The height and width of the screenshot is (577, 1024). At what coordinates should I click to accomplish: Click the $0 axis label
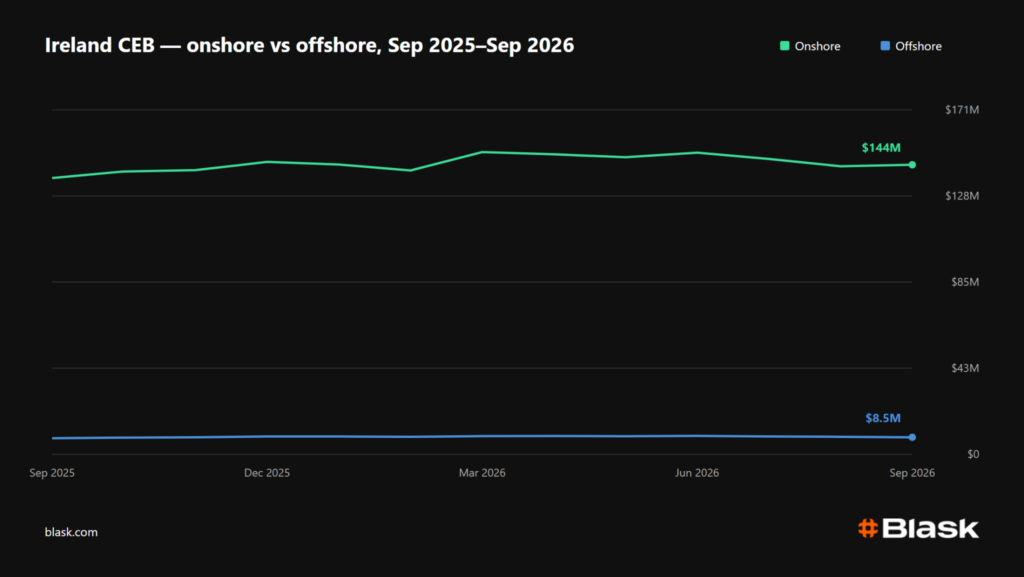(973, 454)
